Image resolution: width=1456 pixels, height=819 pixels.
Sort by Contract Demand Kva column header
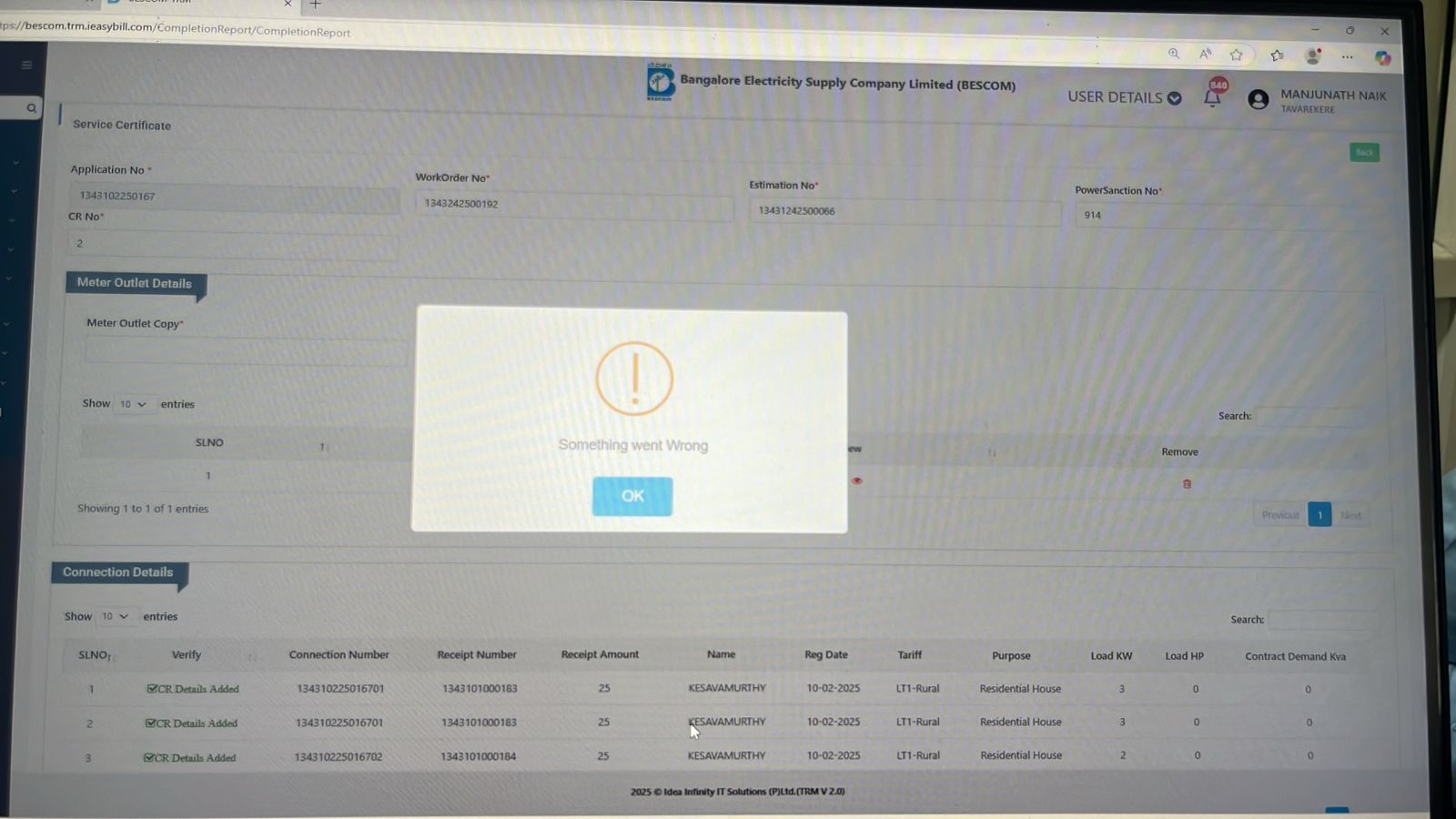coord(1295,656)
